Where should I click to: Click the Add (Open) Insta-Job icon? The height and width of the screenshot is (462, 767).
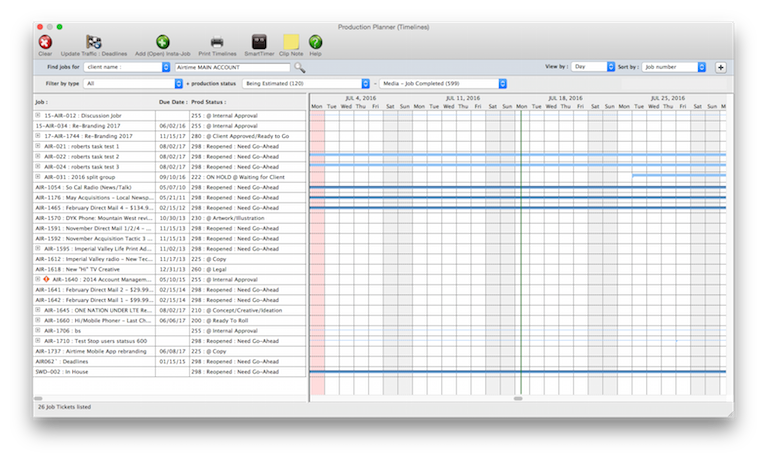162,41
